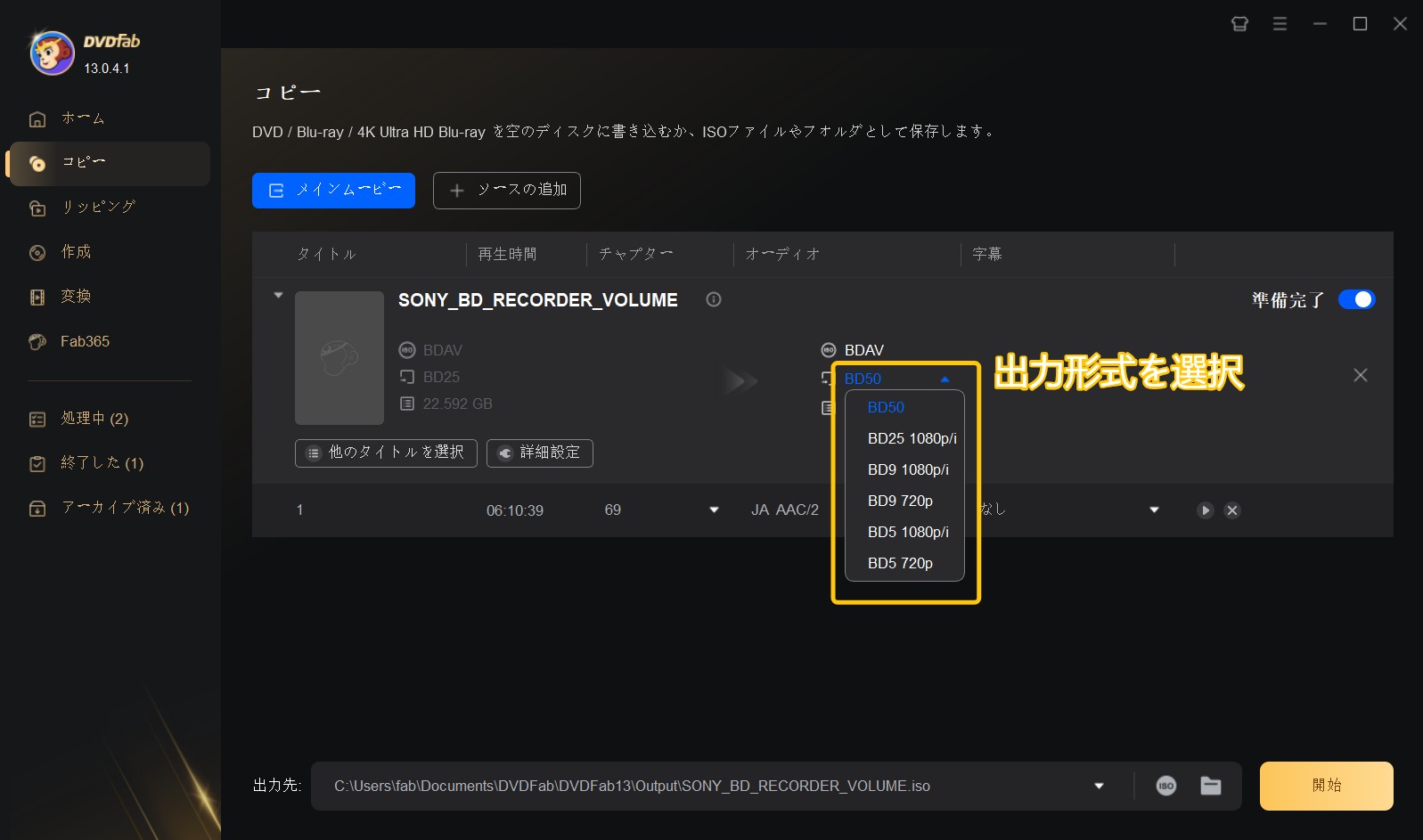Screen dimensions: 1423x840
Task: Open the skin shirt icon in titlebar
Action: click(x=1239, y=24)
